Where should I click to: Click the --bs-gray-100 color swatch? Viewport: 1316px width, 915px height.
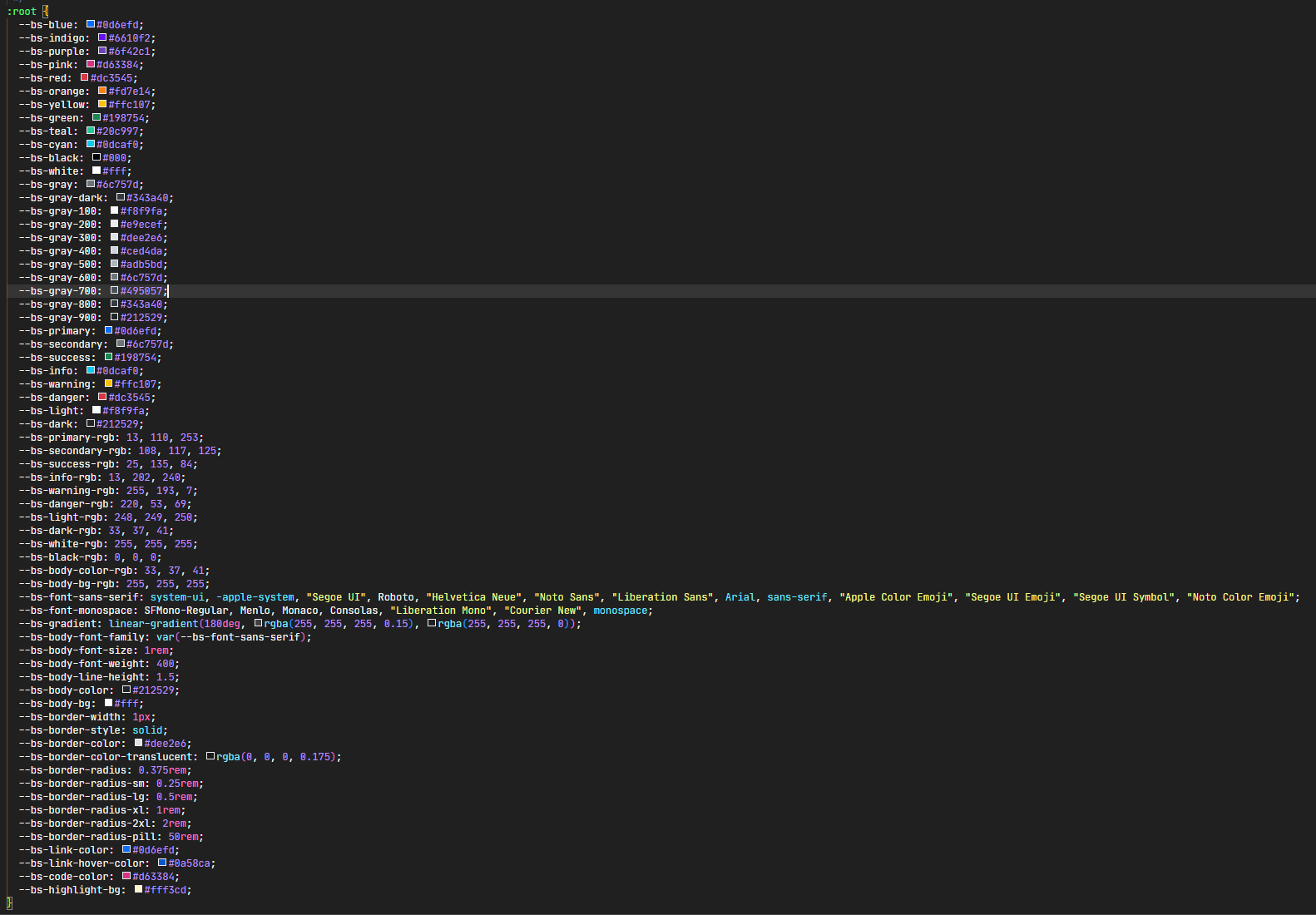coord(115,210)
